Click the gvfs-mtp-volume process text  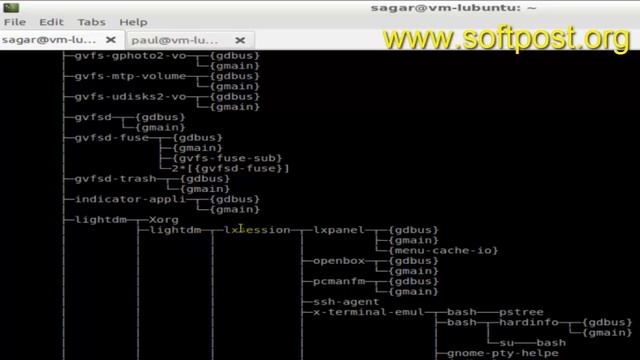[x=130, y=76]
